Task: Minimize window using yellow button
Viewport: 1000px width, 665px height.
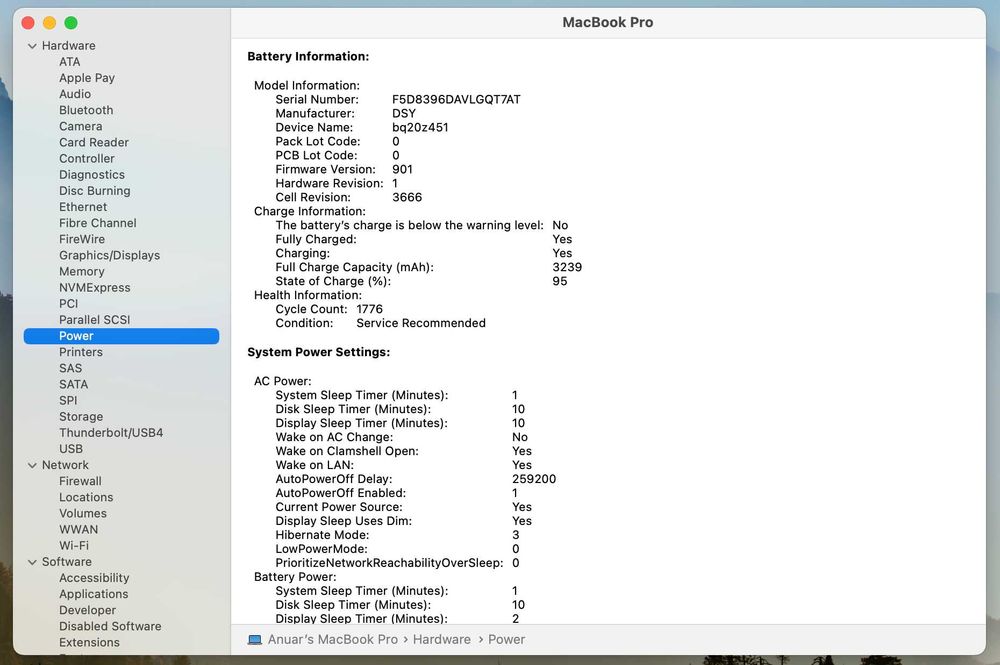Action: click(50, 23)
